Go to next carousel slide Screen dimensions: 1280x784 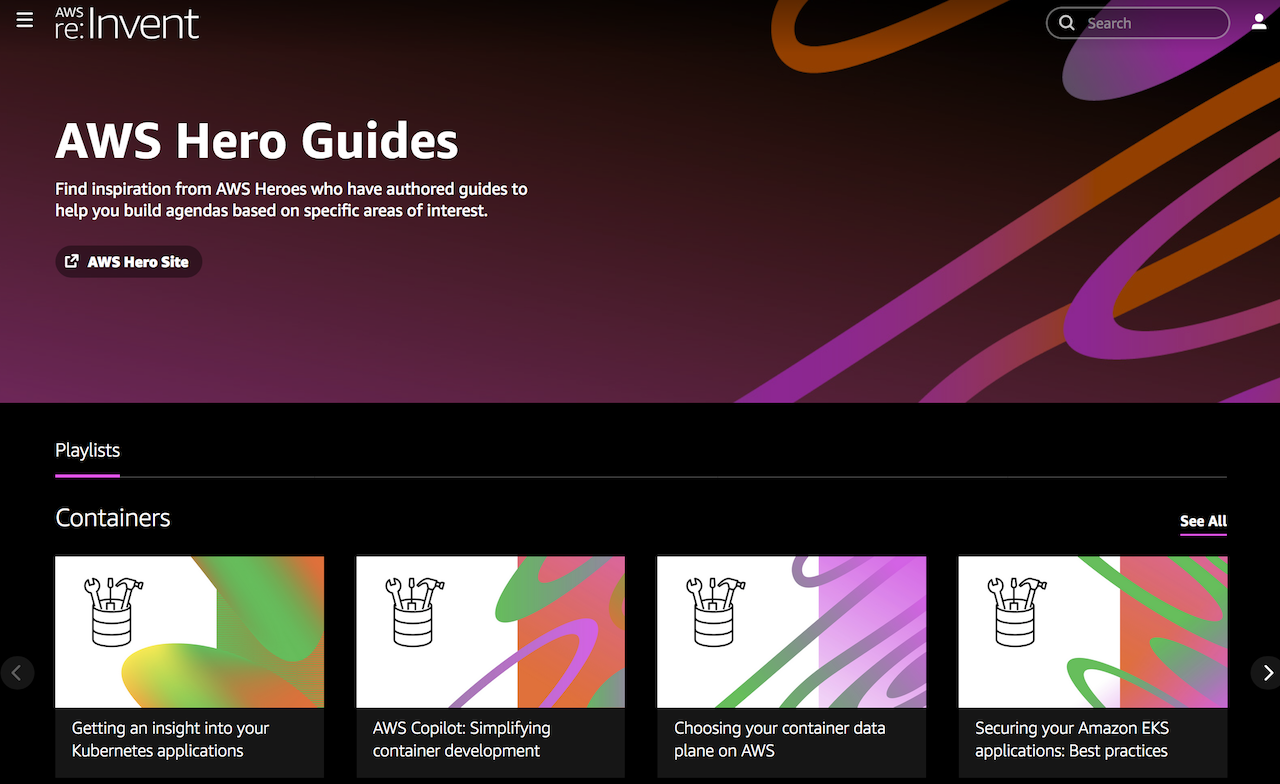point(1266,673)
